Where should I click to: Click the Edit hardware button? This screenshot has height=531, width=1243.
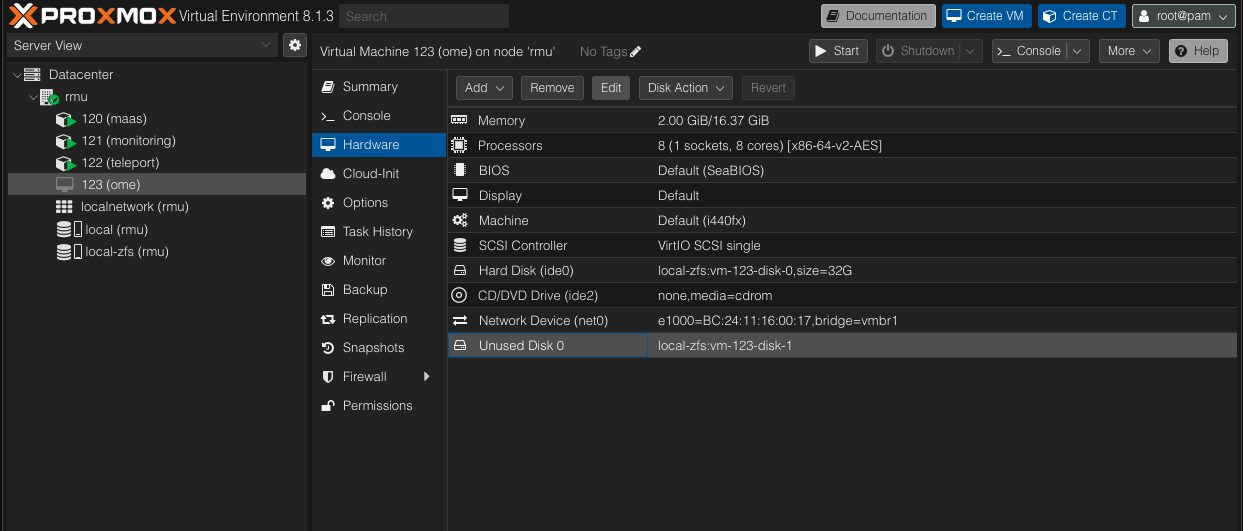[611, 88]
